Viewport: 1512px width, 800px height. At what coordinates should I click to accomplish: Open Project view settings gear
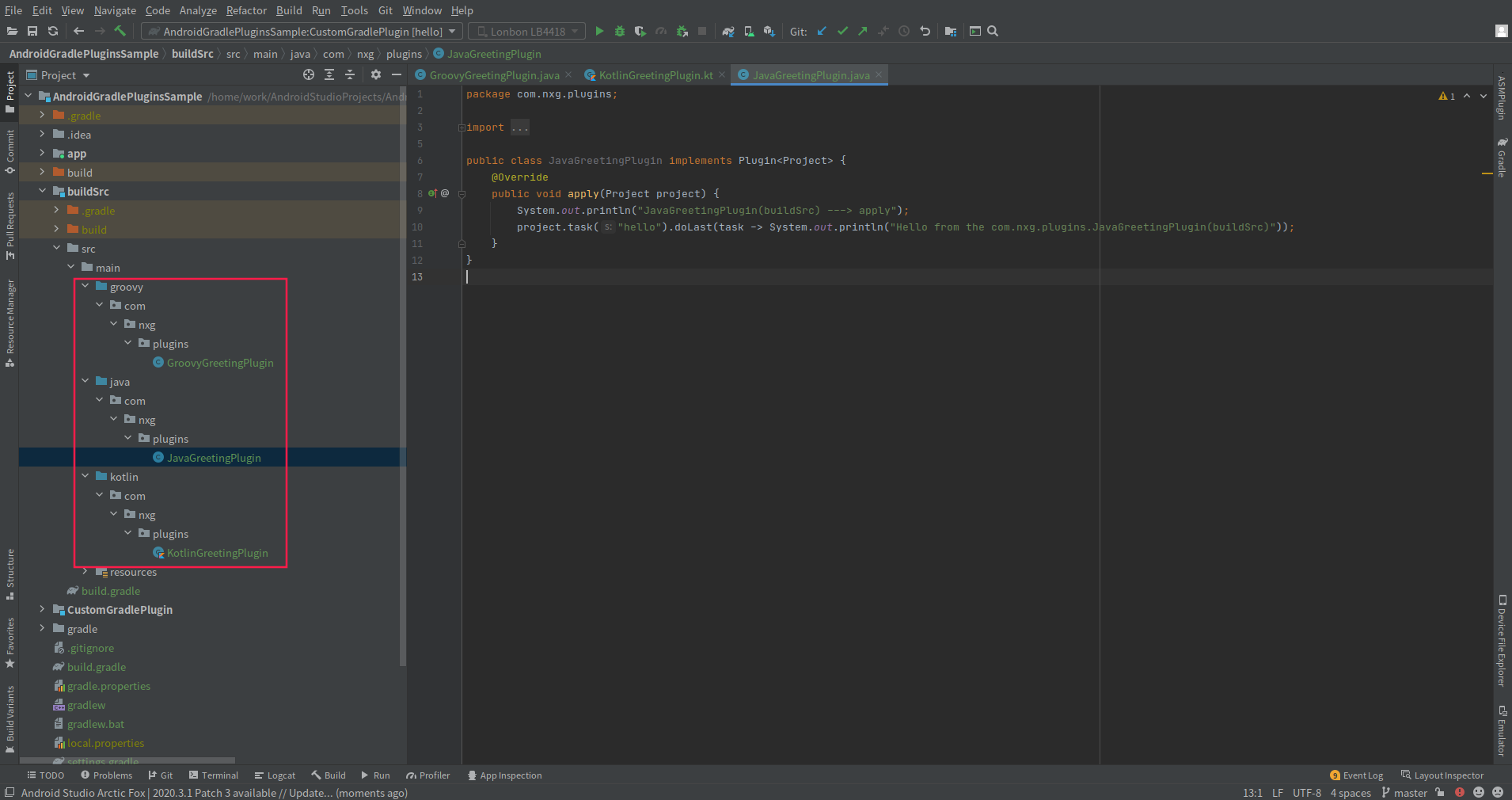click(x=375, y=74)
